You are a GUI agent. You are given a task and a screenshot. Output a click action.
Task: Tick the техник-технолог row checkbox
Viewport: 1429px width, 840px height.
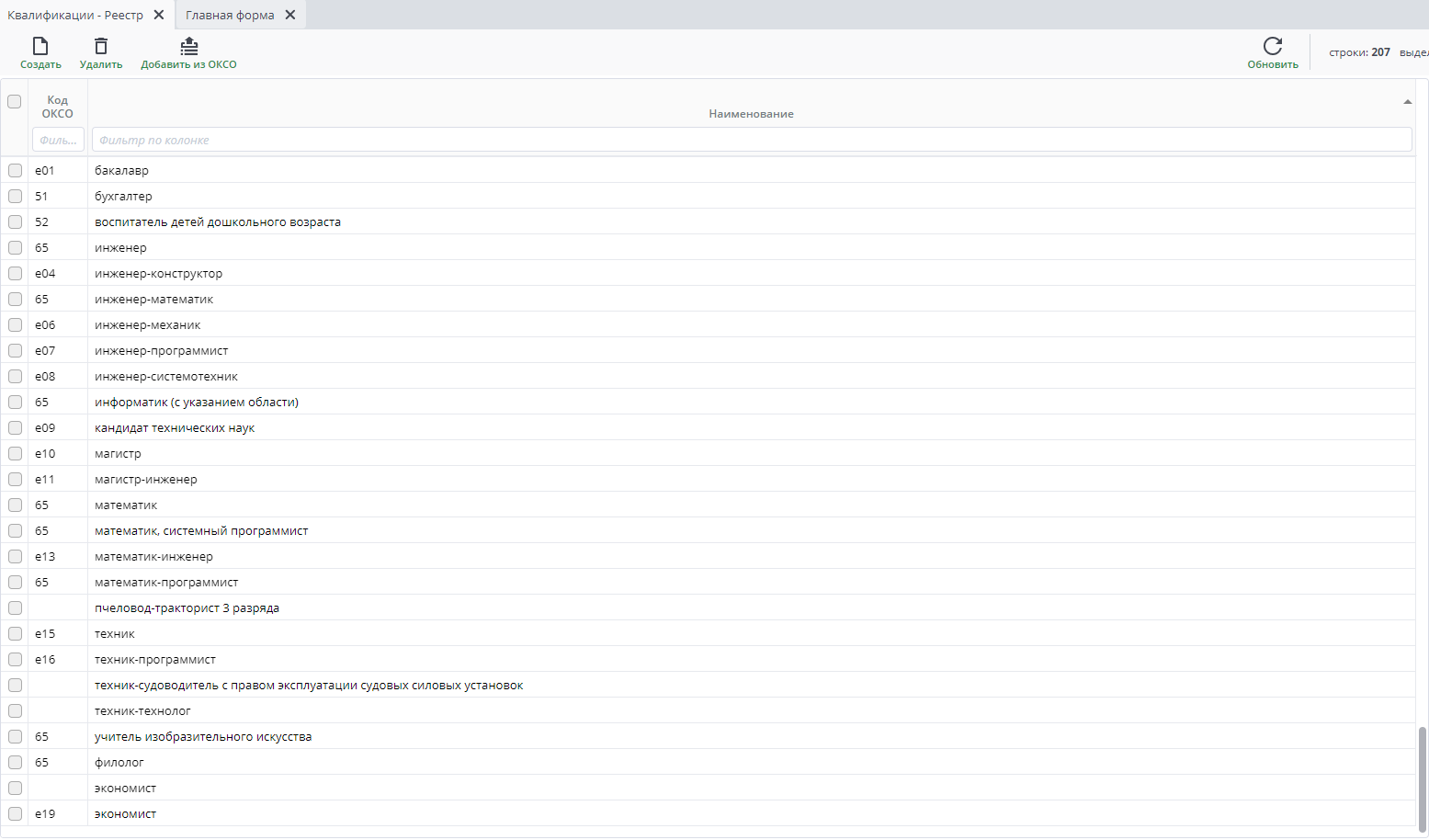(x=15, y=710)
